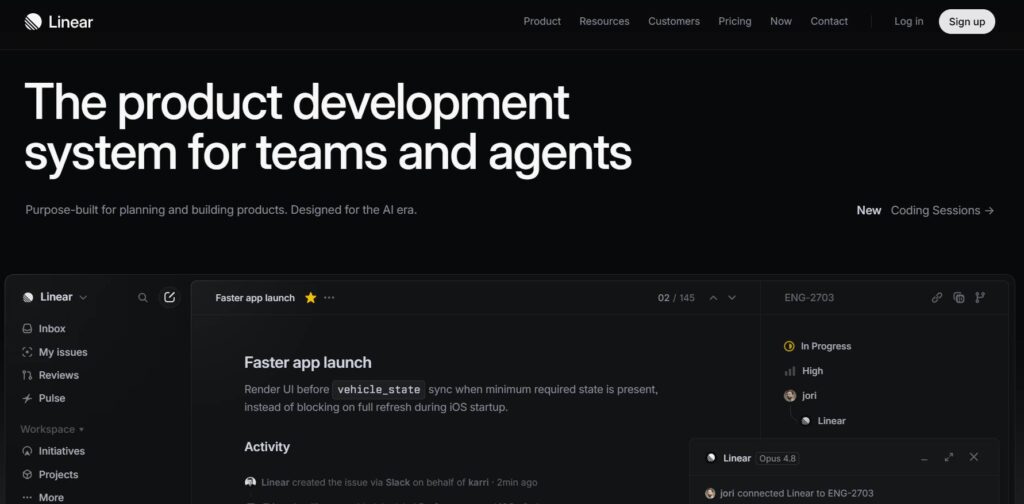The height and width of the screenshot is (504, 1024).
Task: Click the Linear avatar in activity entry
Action: click(250, 482)
